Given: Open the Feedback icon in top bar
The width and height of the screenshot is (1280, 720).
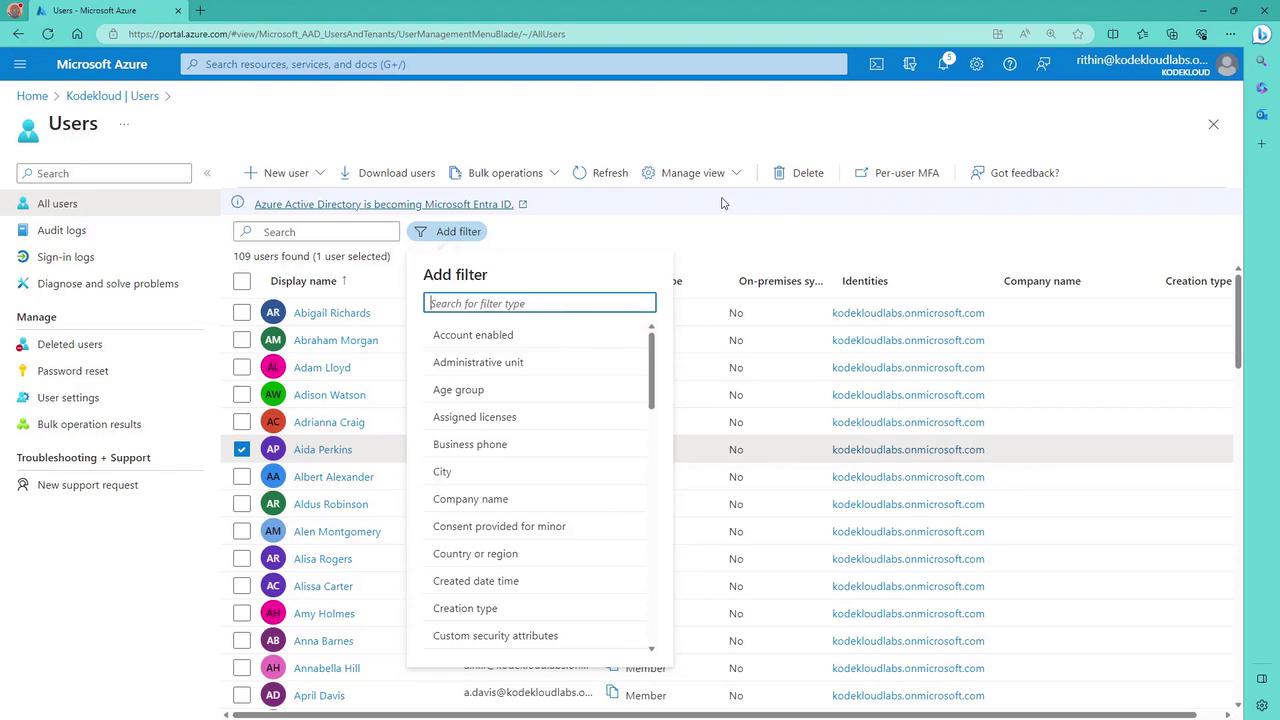Looking at the screenshot, I should click(x=1043, y=64).
